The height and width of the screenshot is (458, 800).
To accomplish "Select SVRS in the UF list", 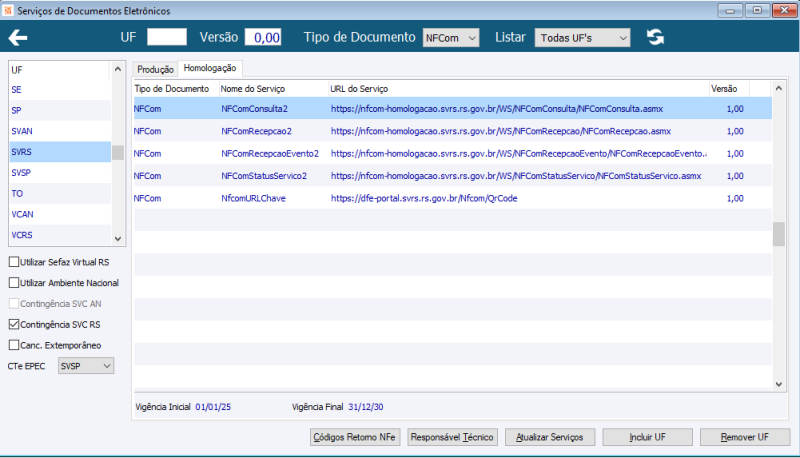I will pyautogui.click(x=60, y=152).
